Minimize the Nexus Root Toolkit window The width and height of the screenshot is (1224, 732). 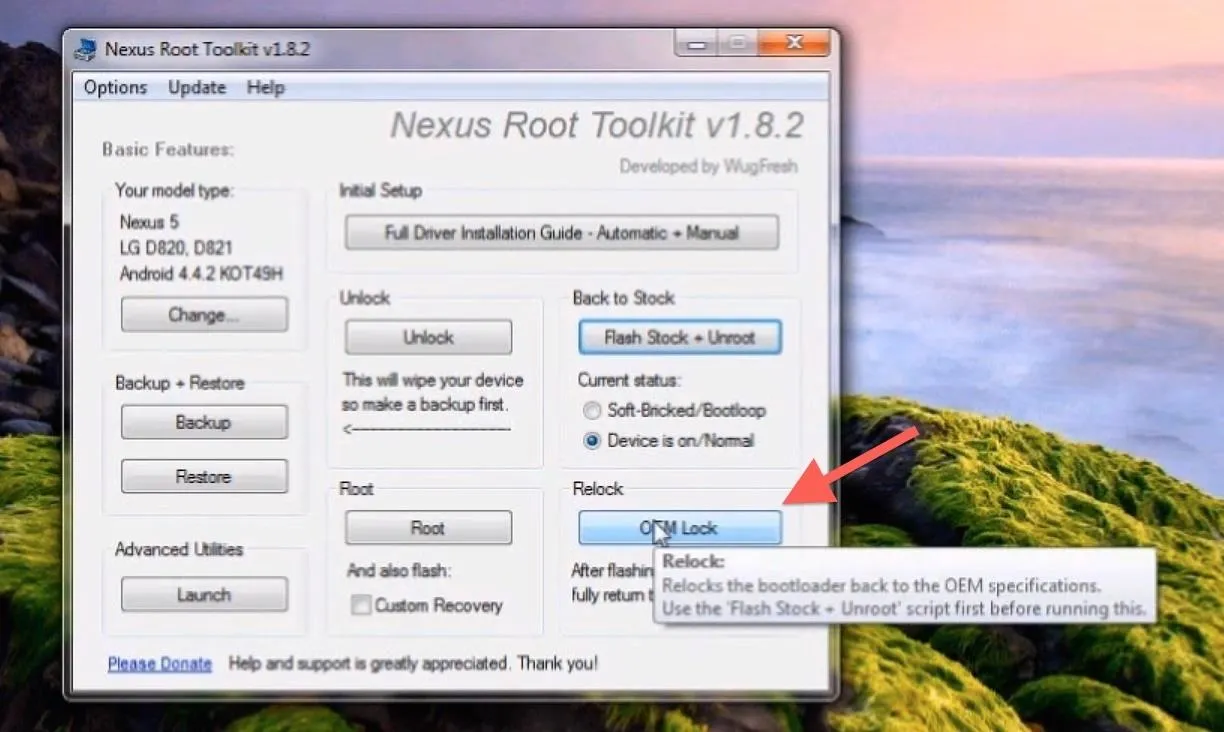point(698,43)
